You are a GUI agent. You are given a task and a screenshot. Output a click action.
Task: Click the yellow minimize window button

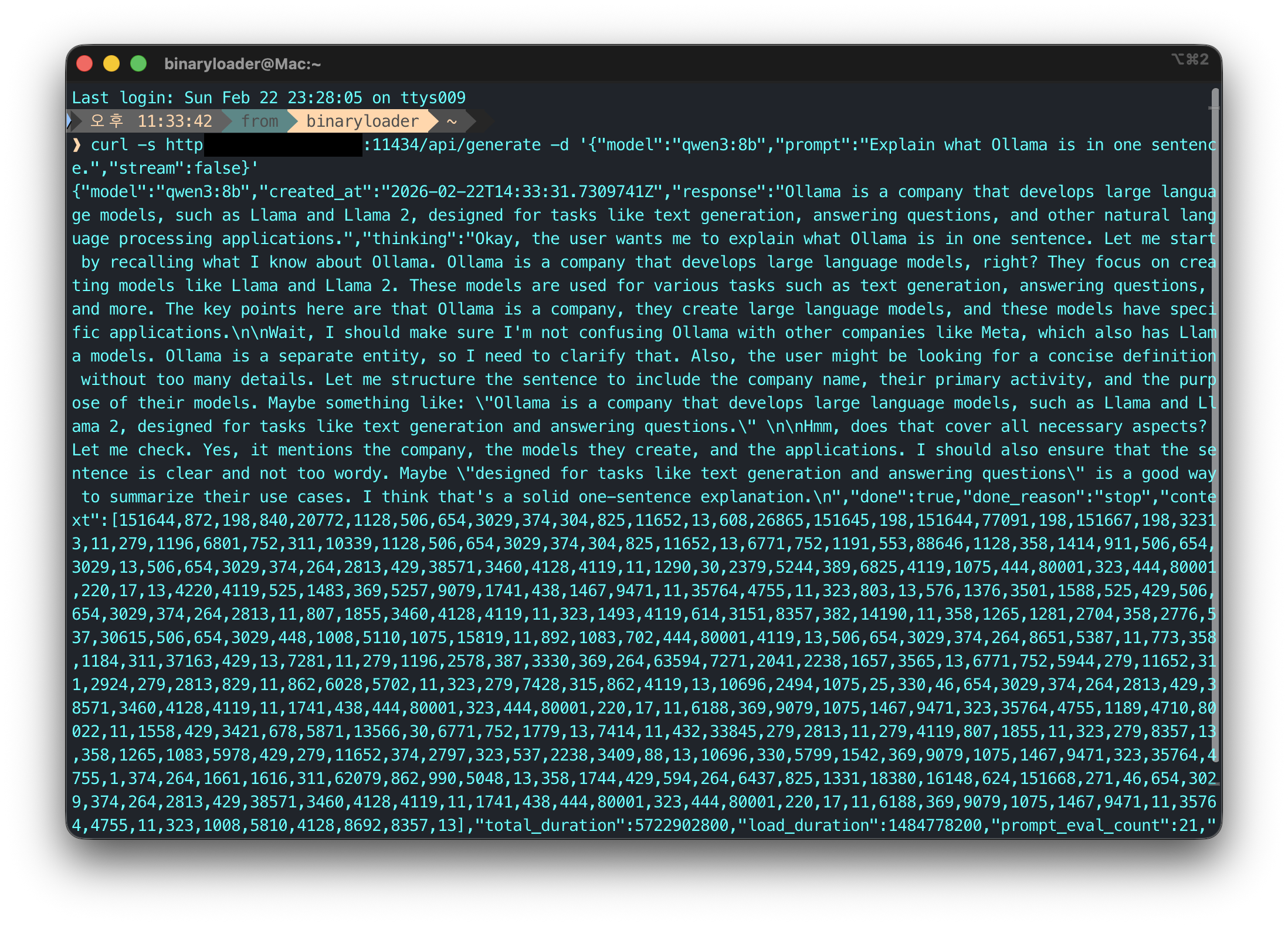[x=111, y=63]
